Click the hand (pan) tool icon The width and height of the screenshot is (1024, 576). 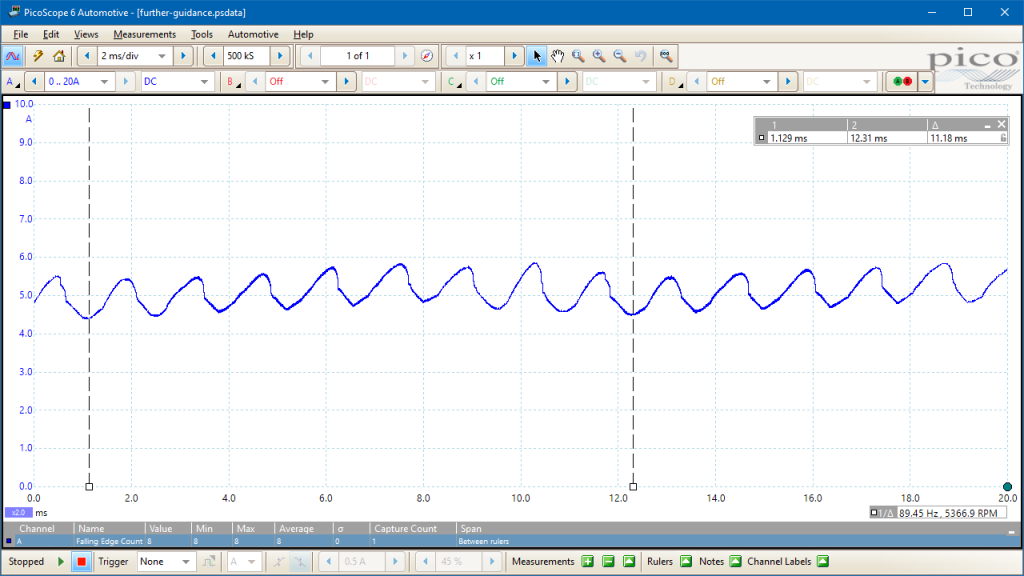pyautogui.click(x=557, y=56)
